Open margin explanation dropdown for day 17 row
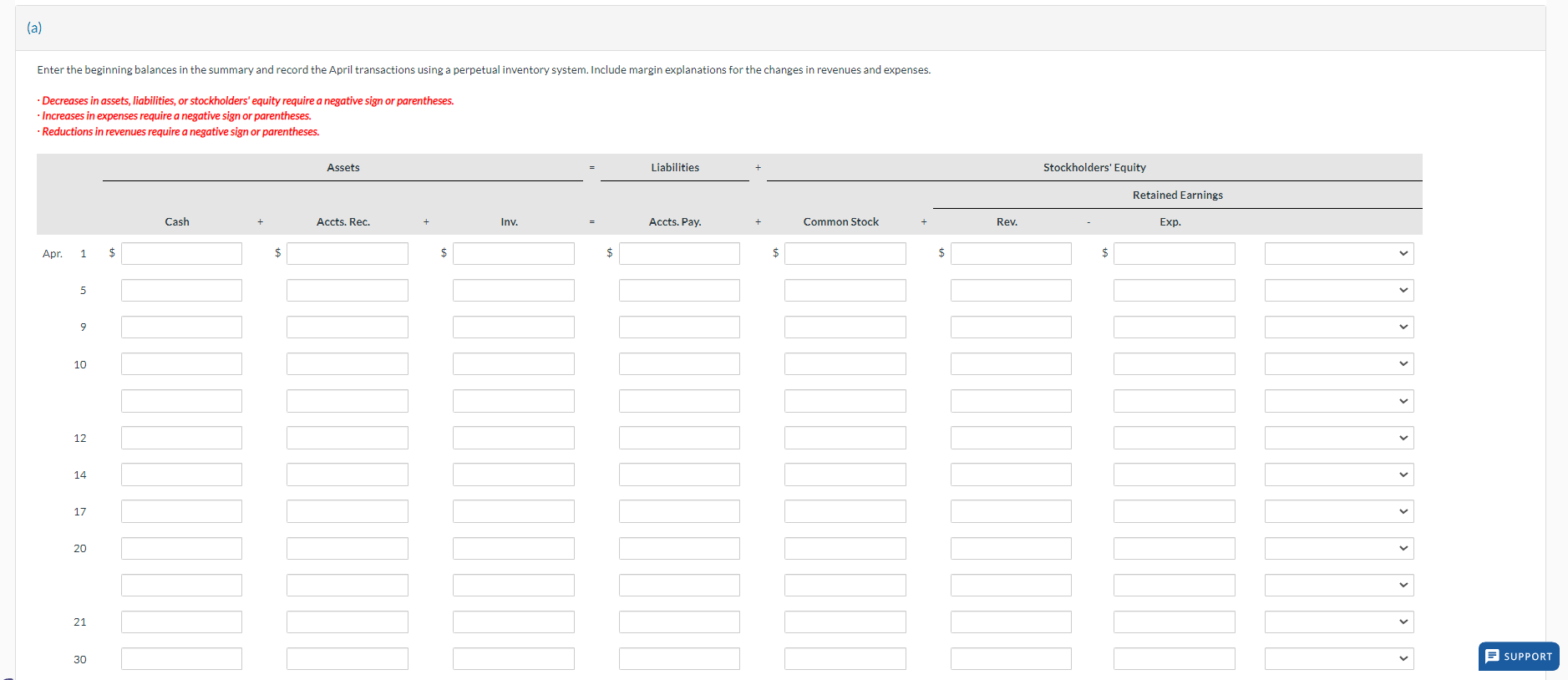 tap(1339, 511)
